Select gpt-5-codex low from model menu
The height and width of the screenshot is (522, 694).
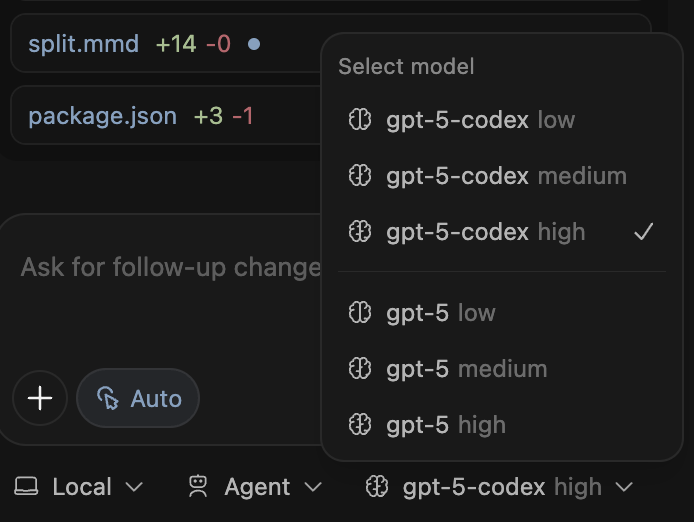point(480,120)
